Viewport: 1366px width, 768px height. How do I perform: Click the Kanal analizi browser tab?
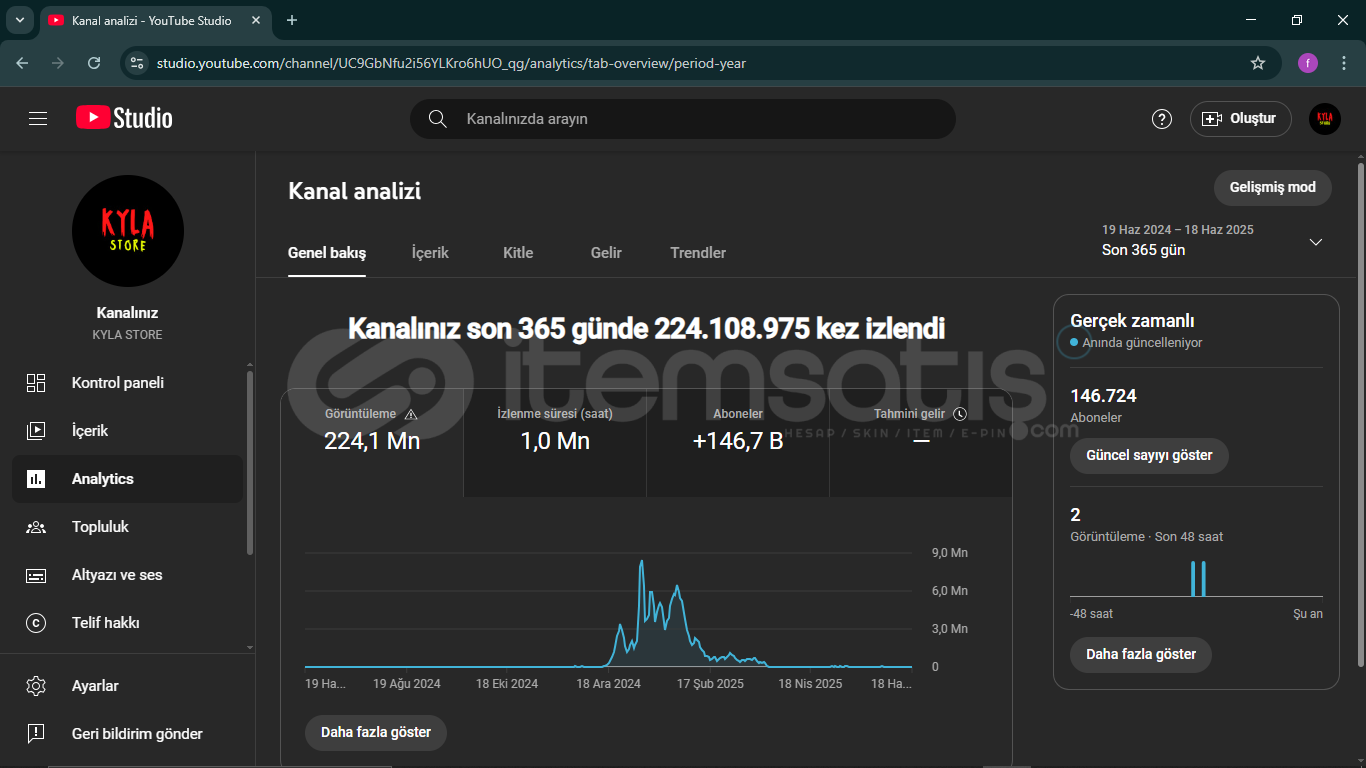pyautogui.click(x=158, y=20)
